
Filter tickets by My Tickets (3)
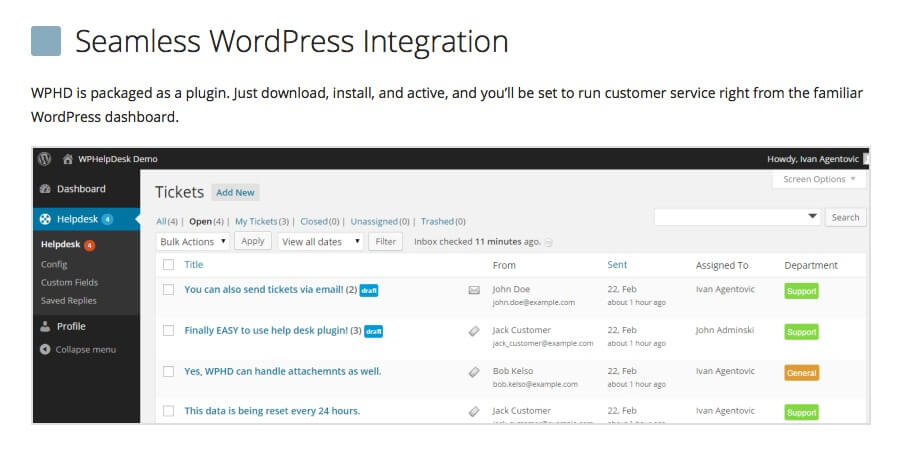262,222
